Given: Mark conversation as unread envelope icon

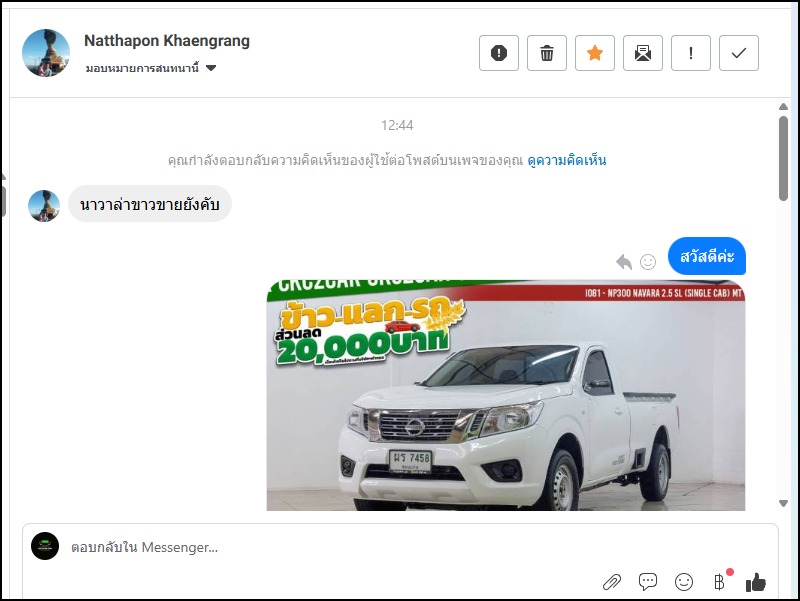Looking at the screenshot, I should tap(642, 53).
